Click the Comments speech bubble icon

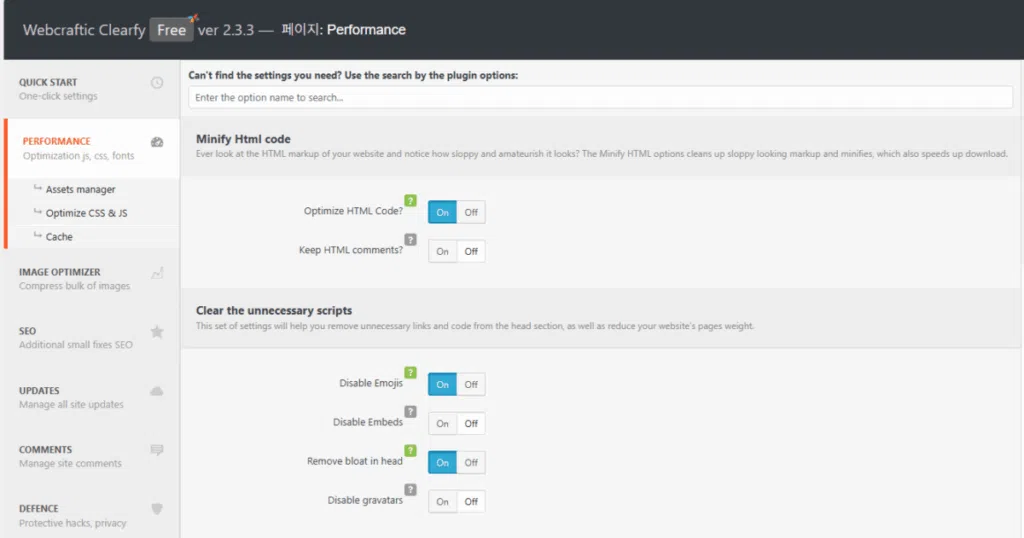point(157,450)
